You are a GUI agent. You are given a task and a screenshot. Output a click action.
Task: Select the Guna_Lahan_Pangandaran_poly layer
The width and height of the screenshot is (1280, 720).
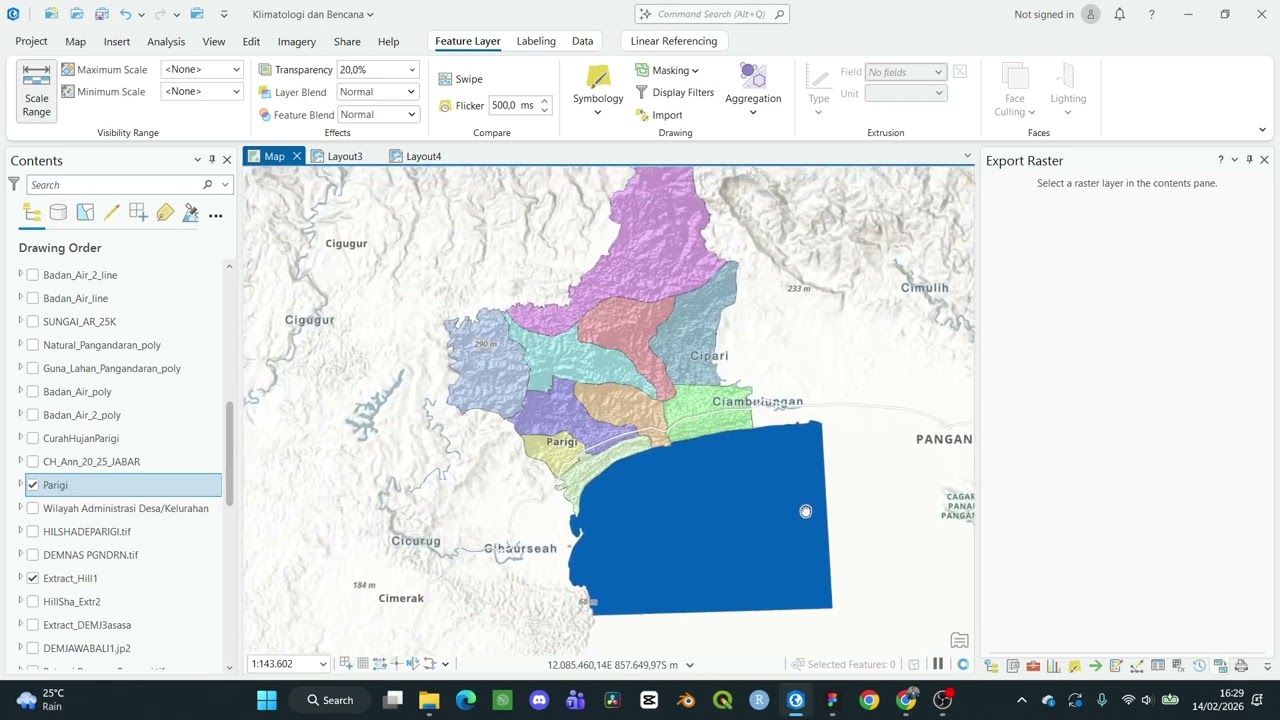click(112, 368)
